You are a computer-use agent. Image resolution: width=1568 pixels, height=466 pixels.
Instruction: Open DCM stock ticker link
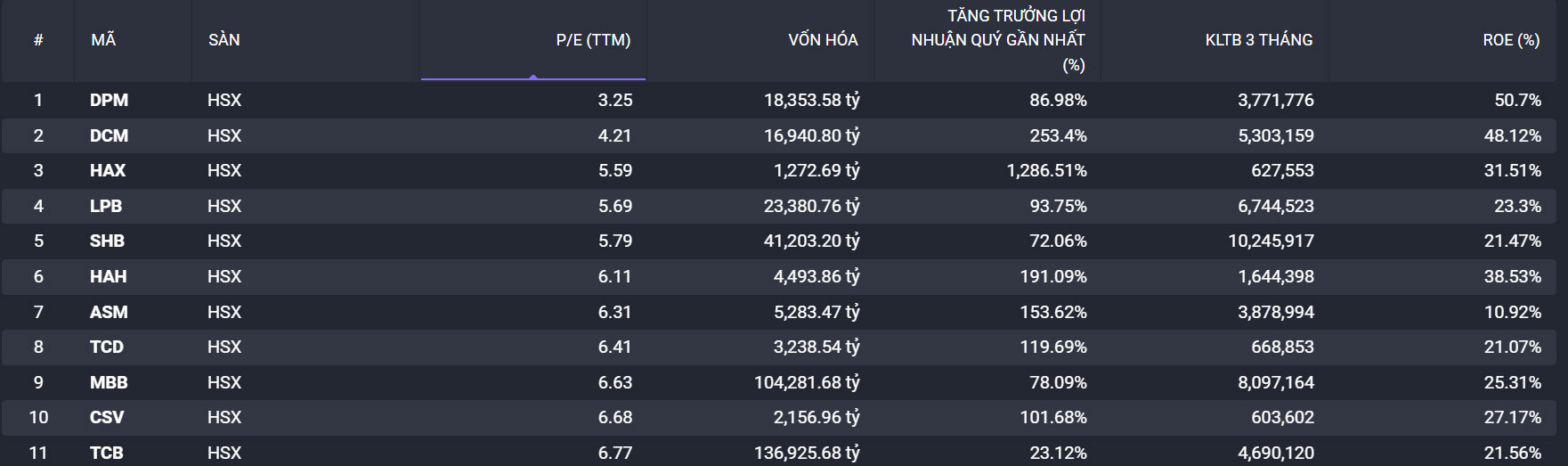pyautogui.click(x=109, y=135)
